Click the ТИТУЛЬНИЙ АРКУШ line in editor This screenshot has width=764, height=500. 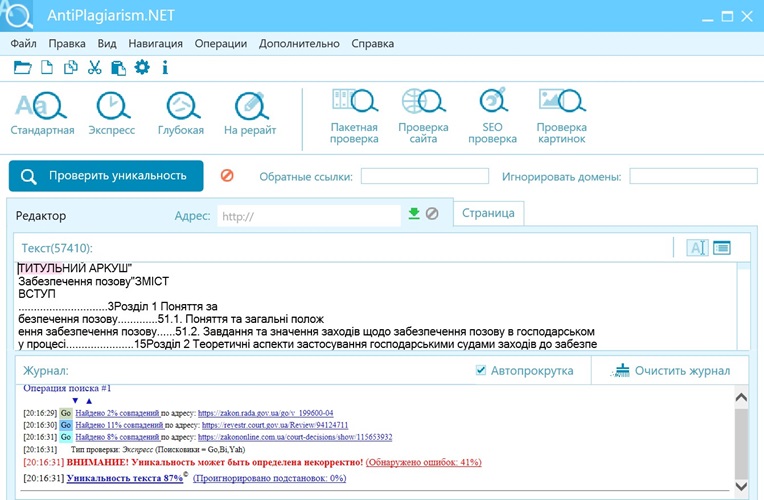click(75, 268)
